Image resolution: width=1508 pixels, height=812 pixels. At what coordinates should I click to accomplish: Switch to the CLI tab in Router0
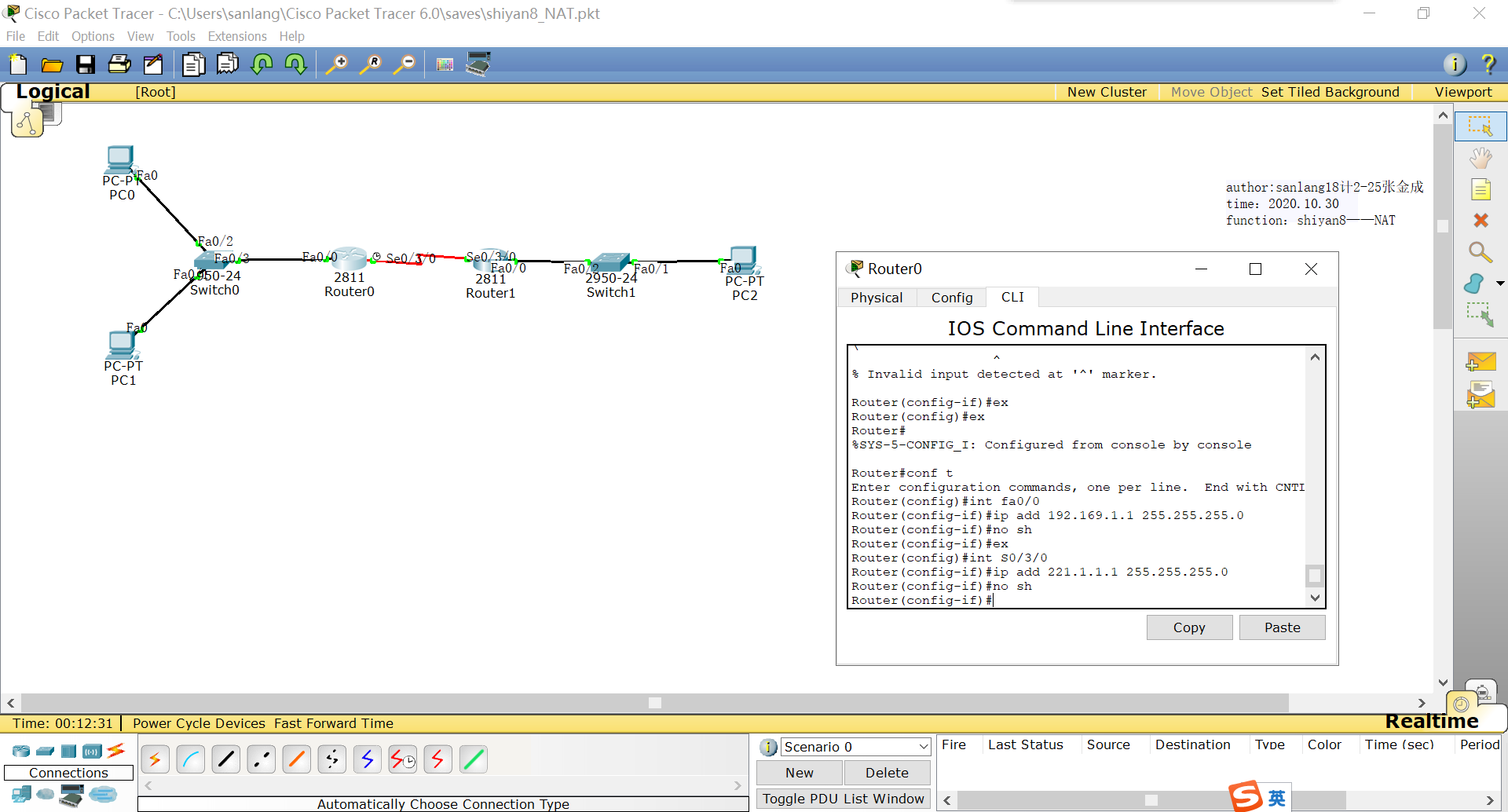[1012, 297]
